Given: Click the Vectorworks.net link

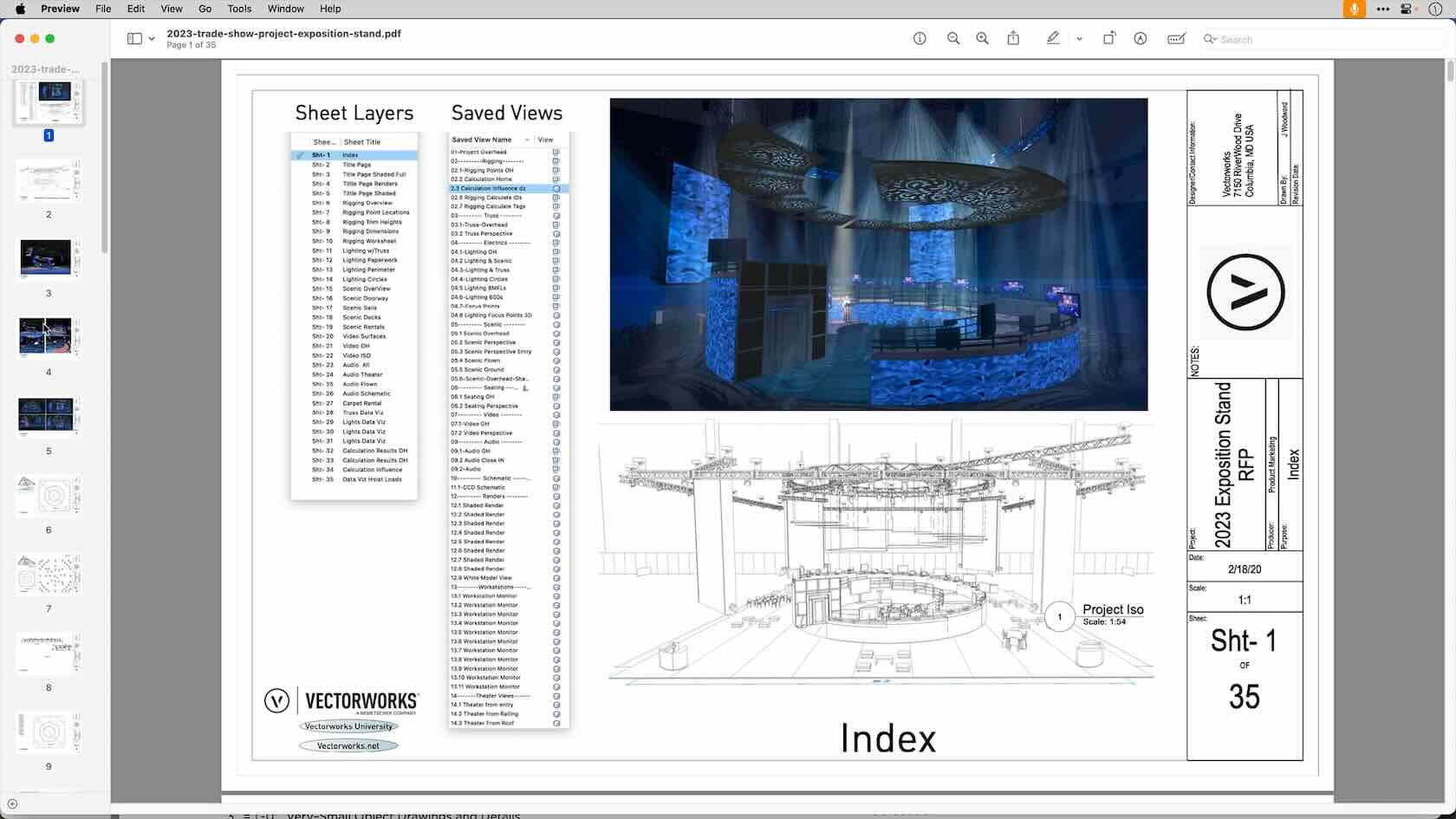Looking at the screenshot, I should coord(347,745).
